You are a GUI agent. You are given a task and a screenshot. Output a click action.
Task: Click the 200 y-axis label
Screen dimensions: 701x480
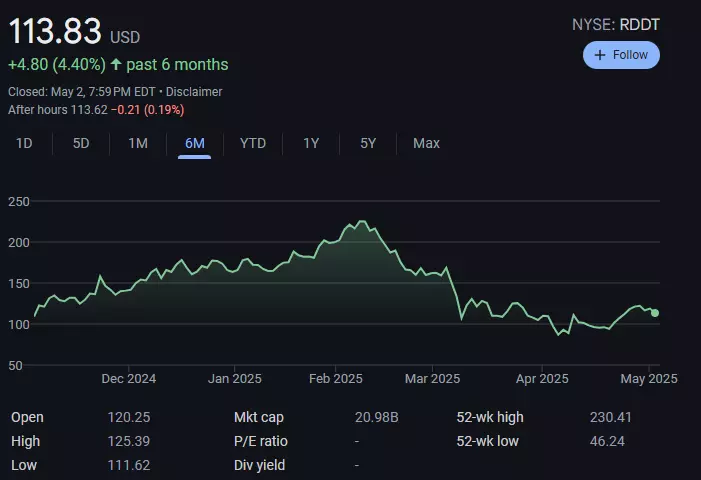point(19,243)
